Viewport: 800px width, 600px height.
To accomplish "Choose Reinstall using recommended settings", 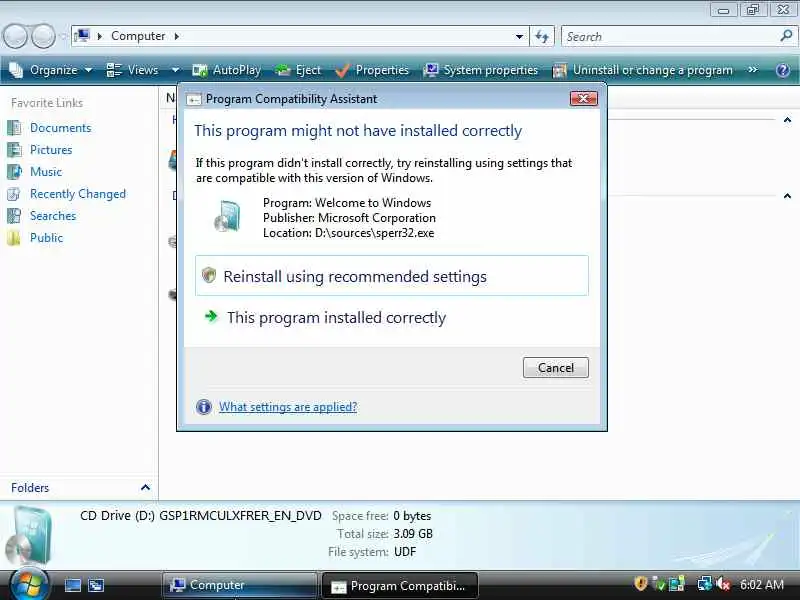I will point(391,276).
